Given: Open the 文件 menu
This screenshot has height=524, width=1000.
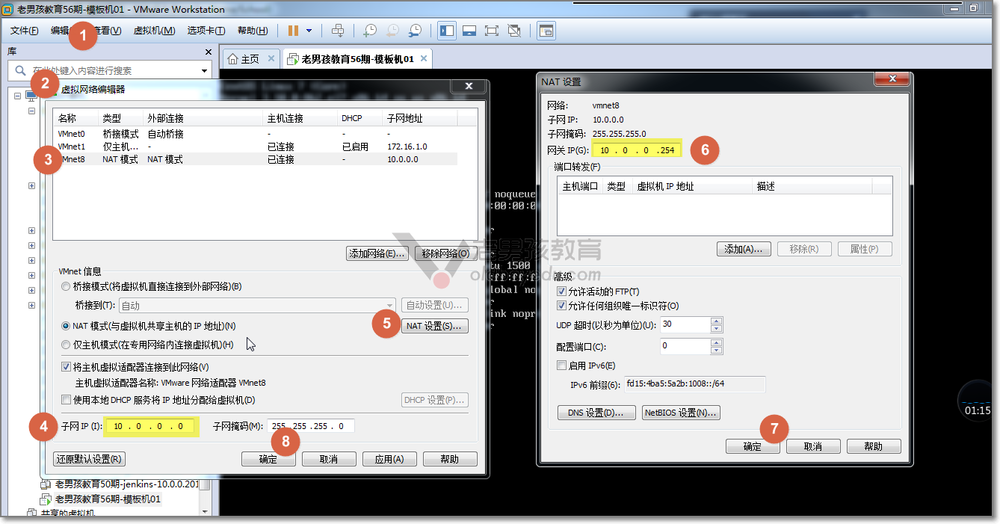Looking at the screenshot, I should (24, 31).
